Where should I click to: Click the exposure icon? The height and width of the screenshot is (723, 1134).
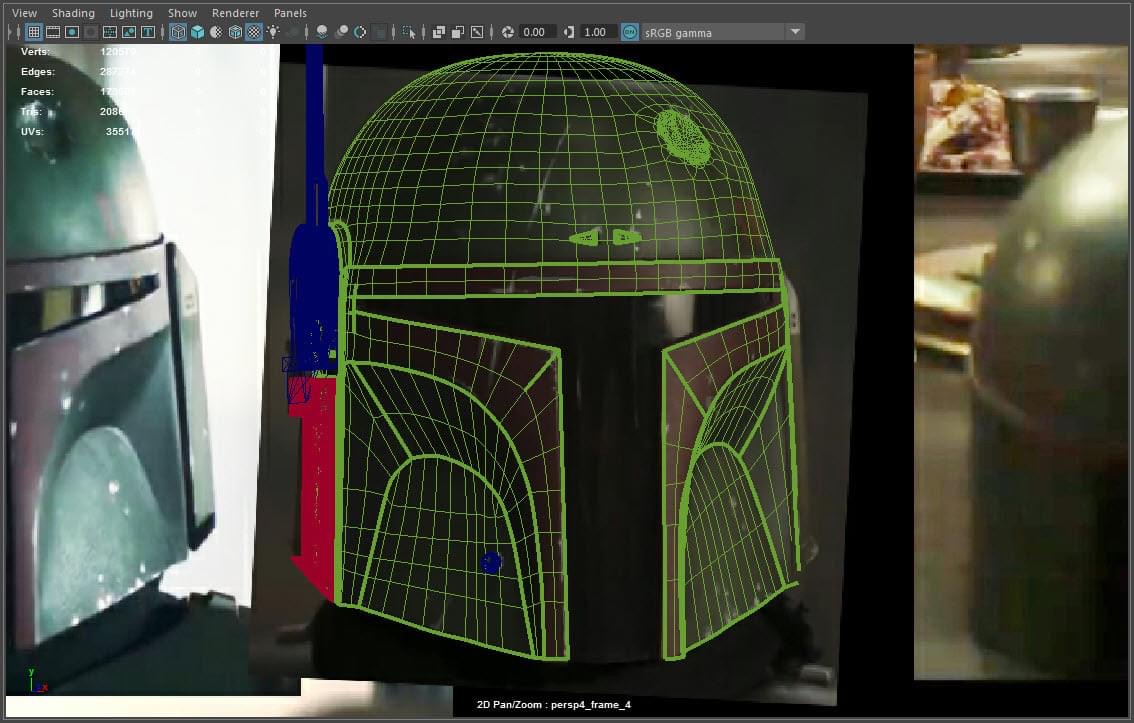pyautogui.click(x=508, y=32)
